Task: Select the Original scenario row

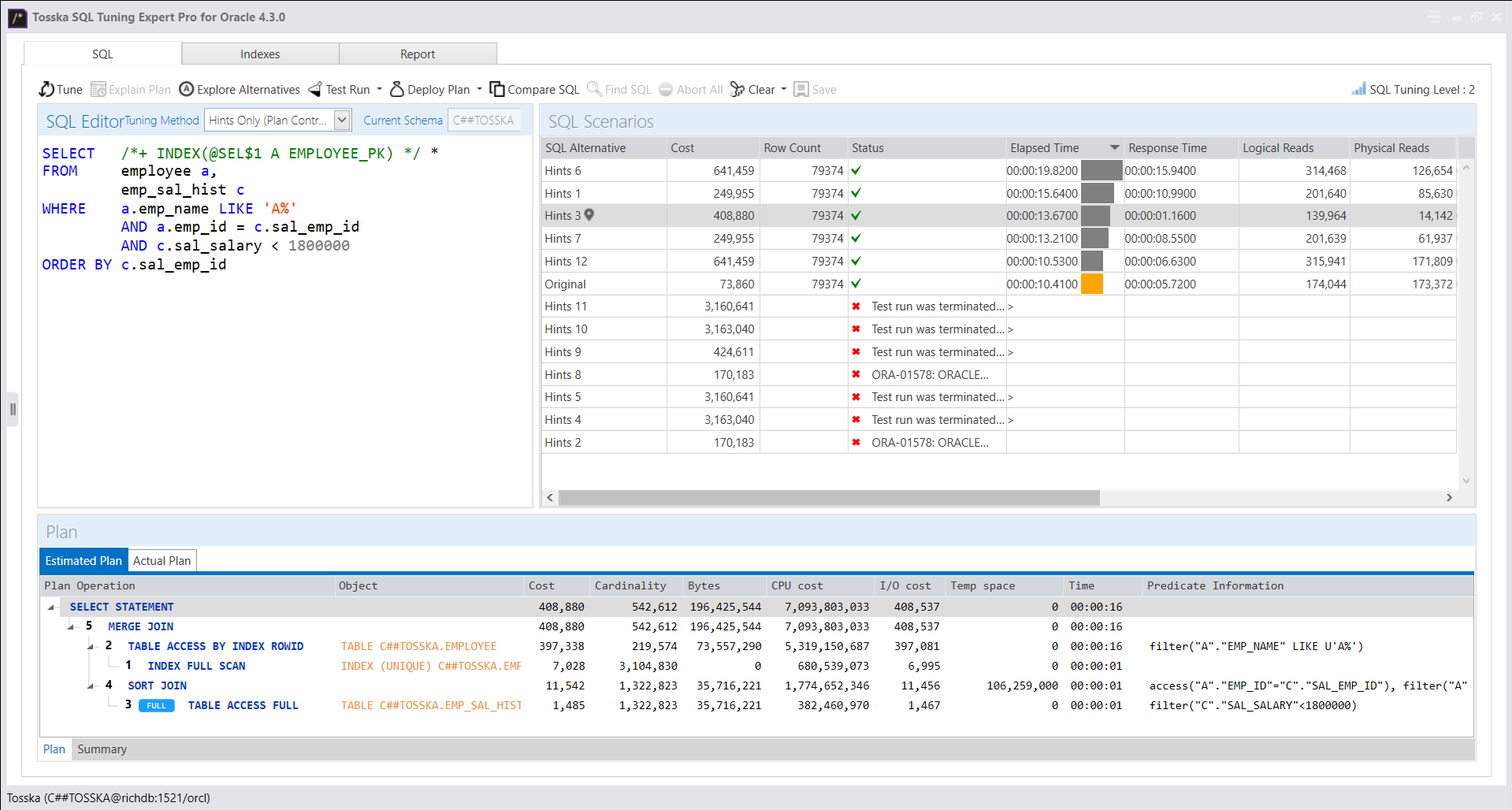Action: coord(998,284)
